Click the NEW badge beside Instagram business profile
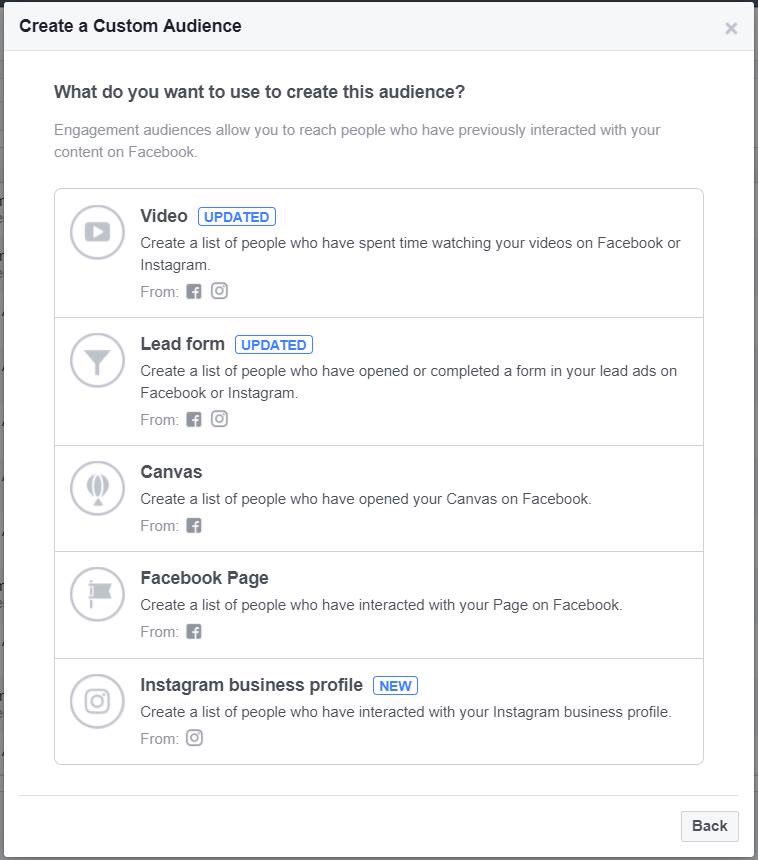This screenshot has height=860, width=758. pyautogui.click(x=395, y=686)
